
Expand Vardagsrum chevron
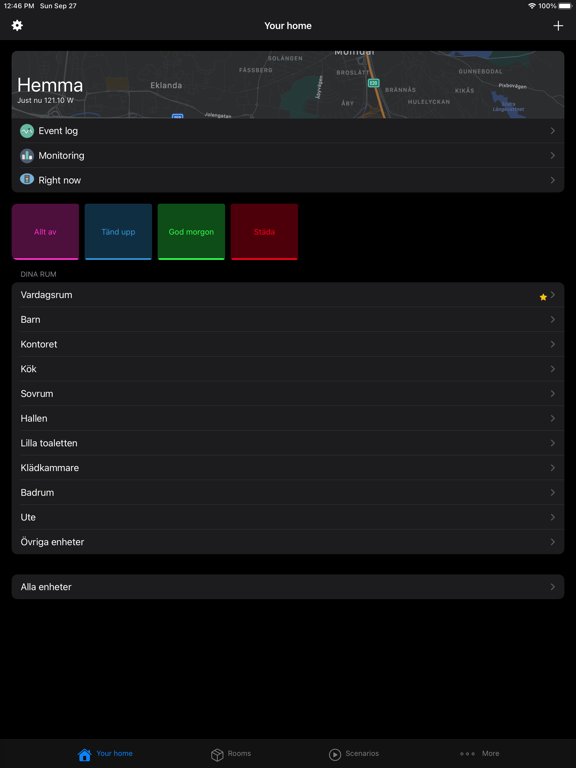pyautogui.click(x=552, y=295)
